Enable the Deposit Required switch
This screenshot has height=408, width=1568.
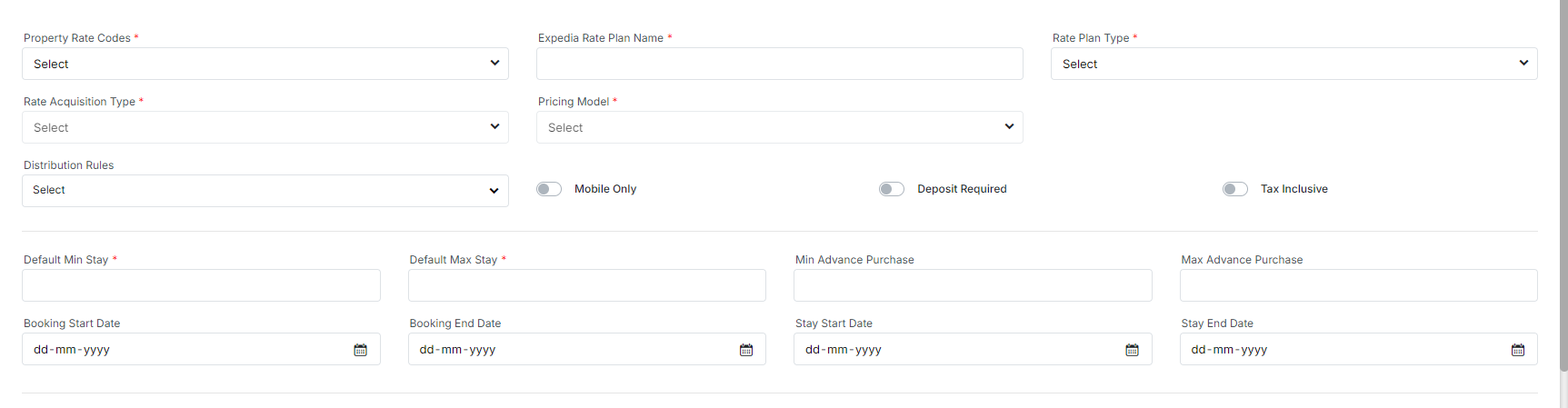[x=892, y=189]
